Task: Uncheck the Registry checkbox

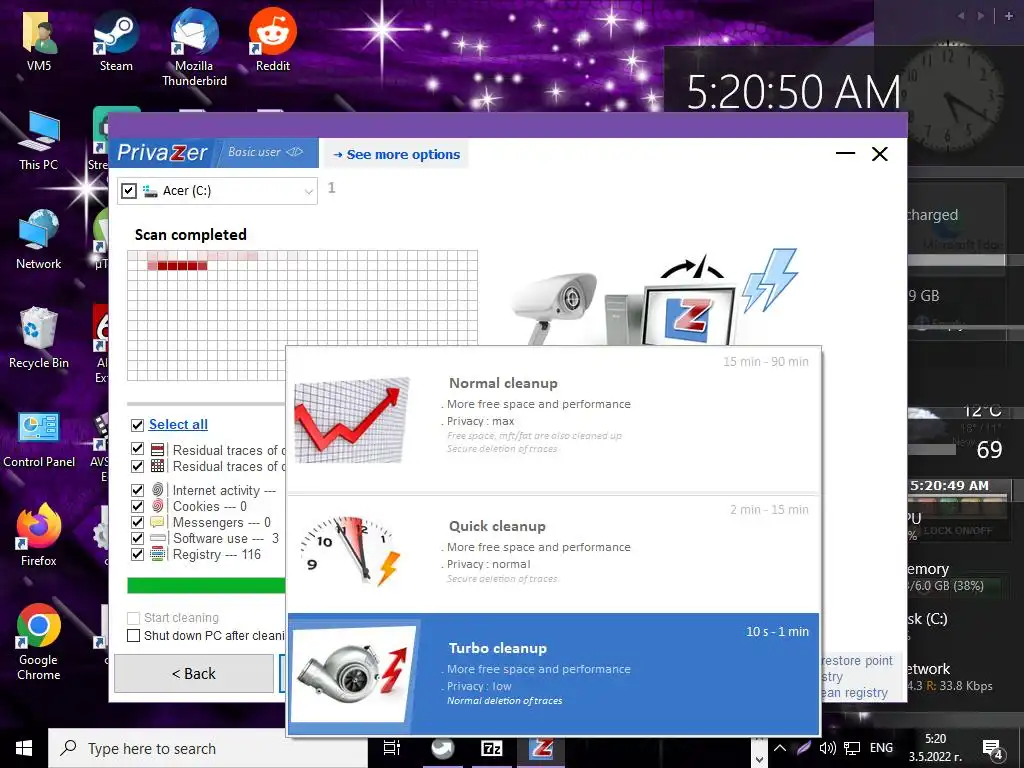Action: point(137,554)
